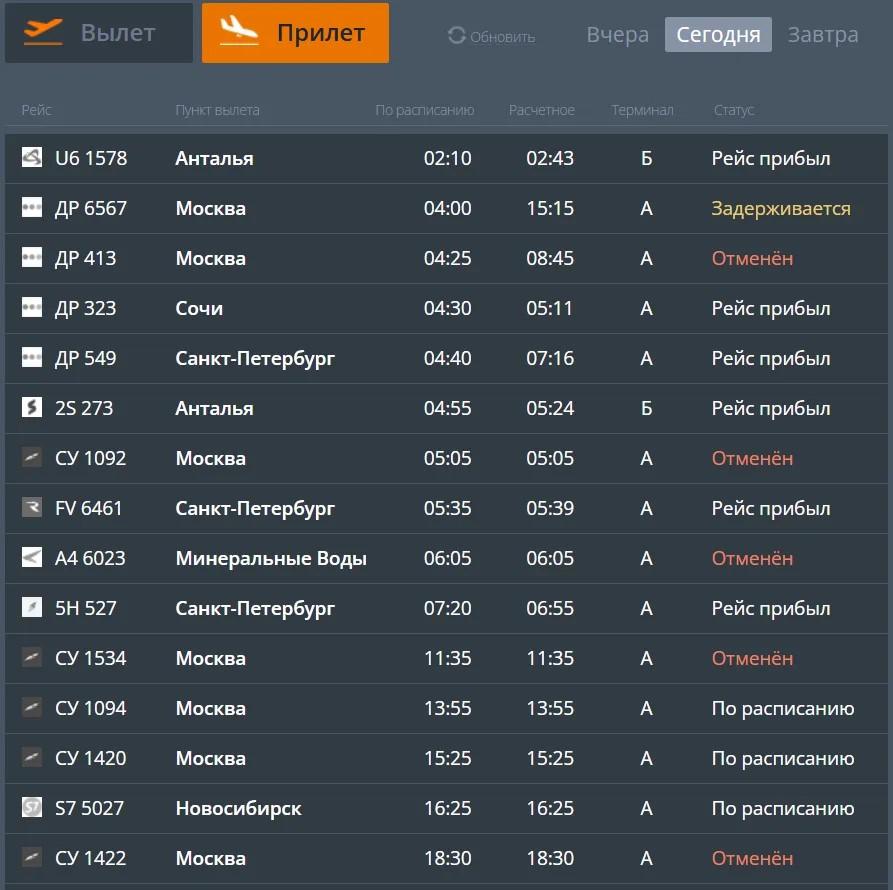The height and width of the screenshot is (890, 893).
Task: Click the refresh arrows icon by Обновить
Action: click(x=457, y=35)
